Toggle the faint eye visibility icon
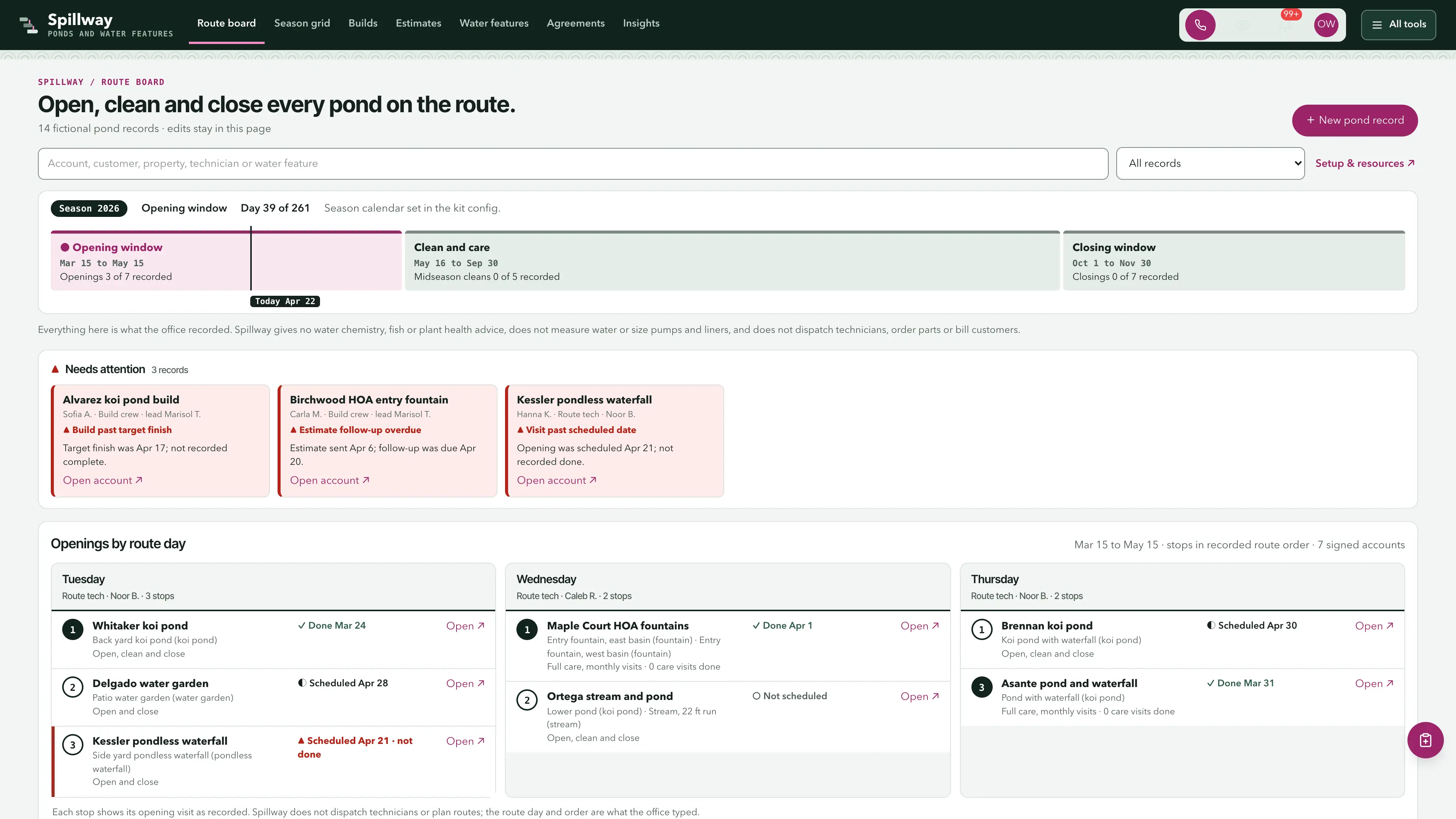 [x=1243, y=25]
